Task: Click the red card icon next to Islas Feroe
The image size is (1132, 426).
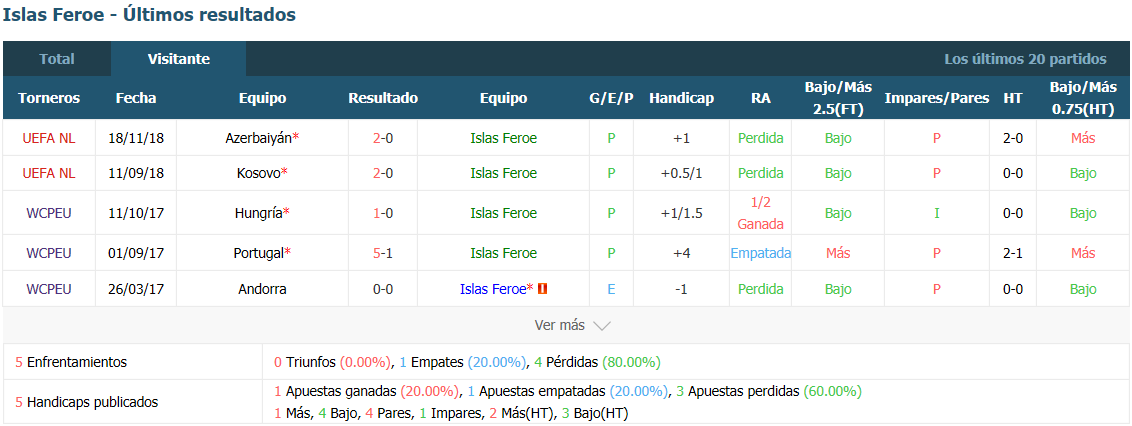Action: tap(543, 289)
